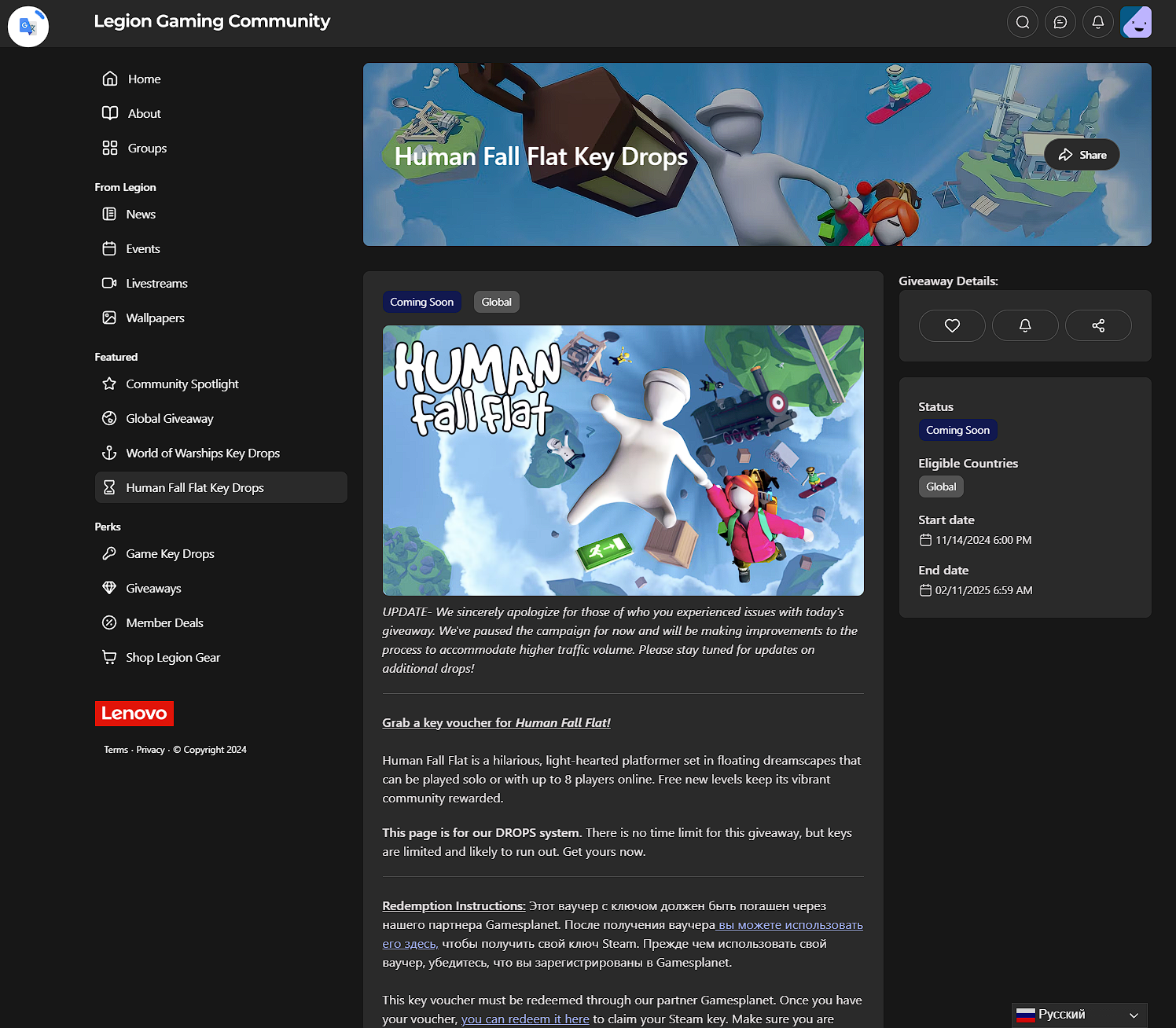The height and width of the screenshot is (1028, 1176).
Task: Click the Terms footer link
Action: pyautogui.click(x=116, y=750)
